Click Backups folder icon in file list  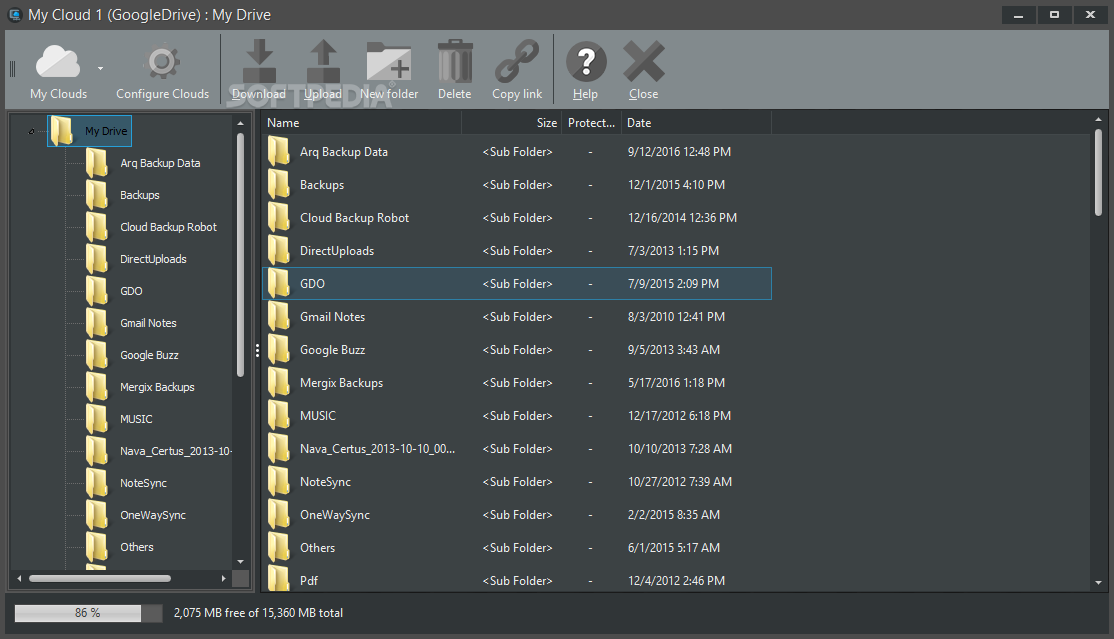[x=279, y=185]
